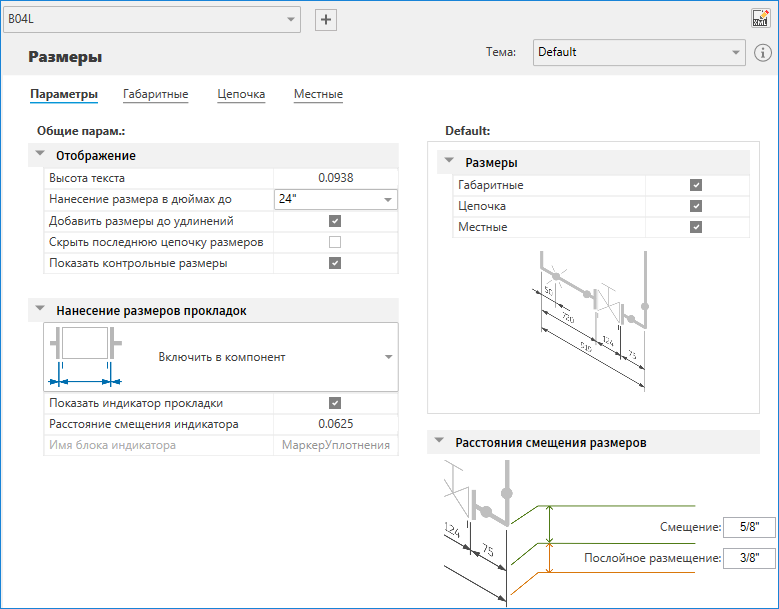
Task: Edit the Послойное размещение field 3/8"
Action: [749, 558]
